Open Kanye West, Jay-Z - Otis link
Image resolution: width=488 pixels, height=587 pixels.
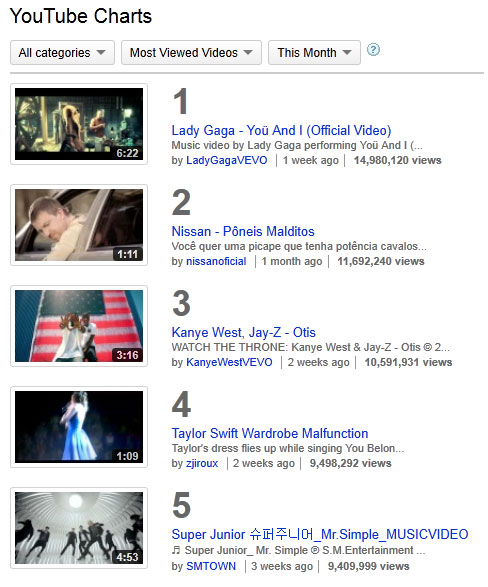[x=244, y=332]
